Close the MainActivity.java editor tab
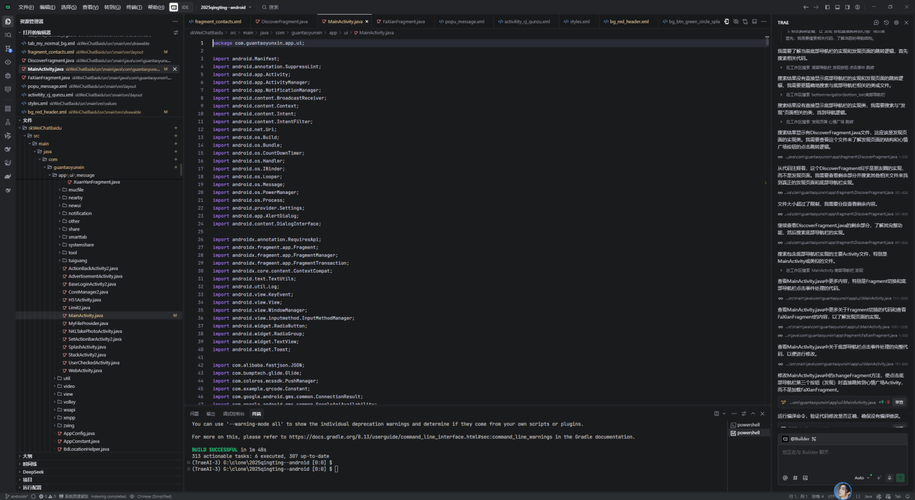This screenshot has height=500, width=915. (x=366, y=21)
